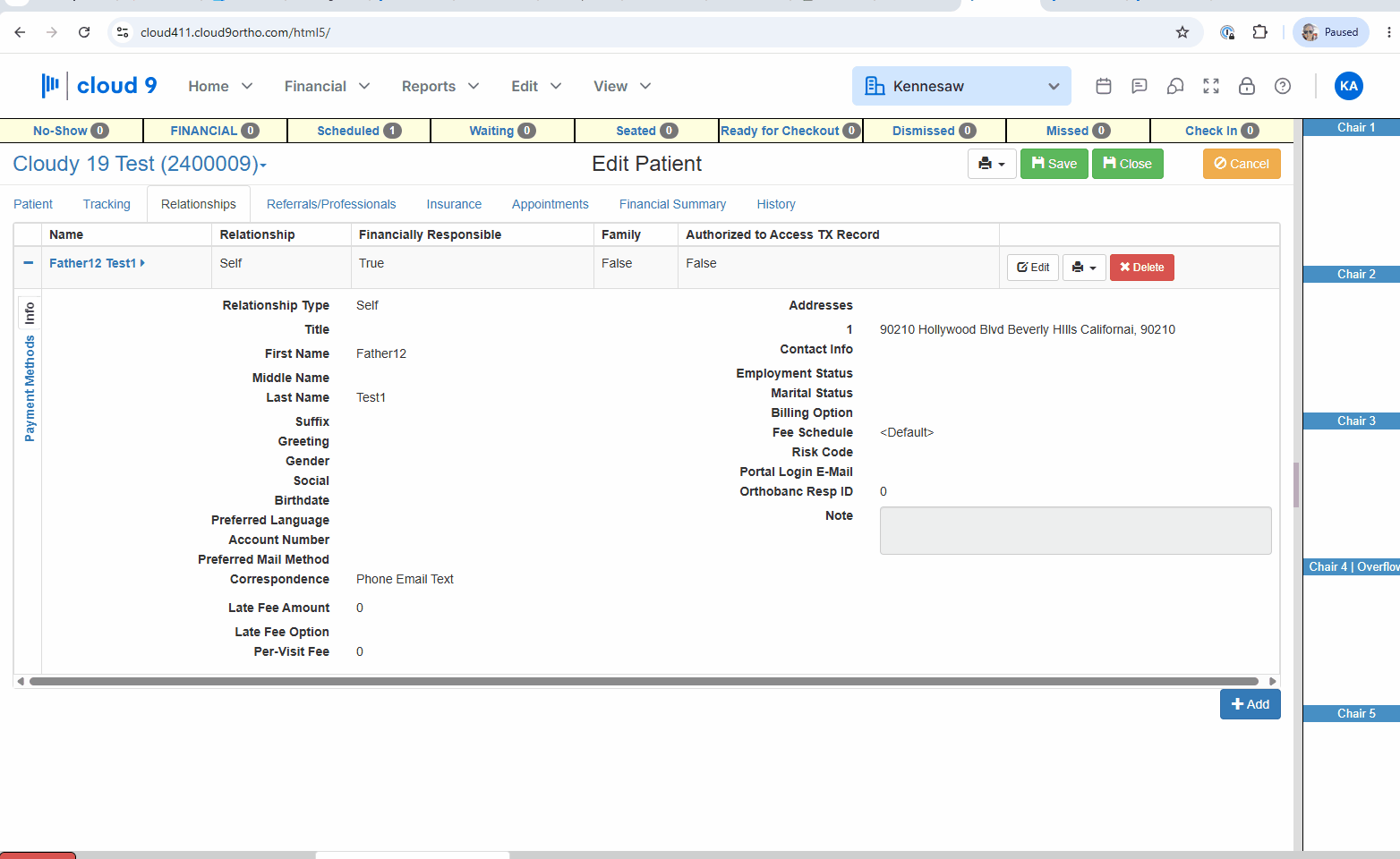Open Chrome three-dot menu
Viewport: 1400px width, 859px height.
coord(1388,32)
